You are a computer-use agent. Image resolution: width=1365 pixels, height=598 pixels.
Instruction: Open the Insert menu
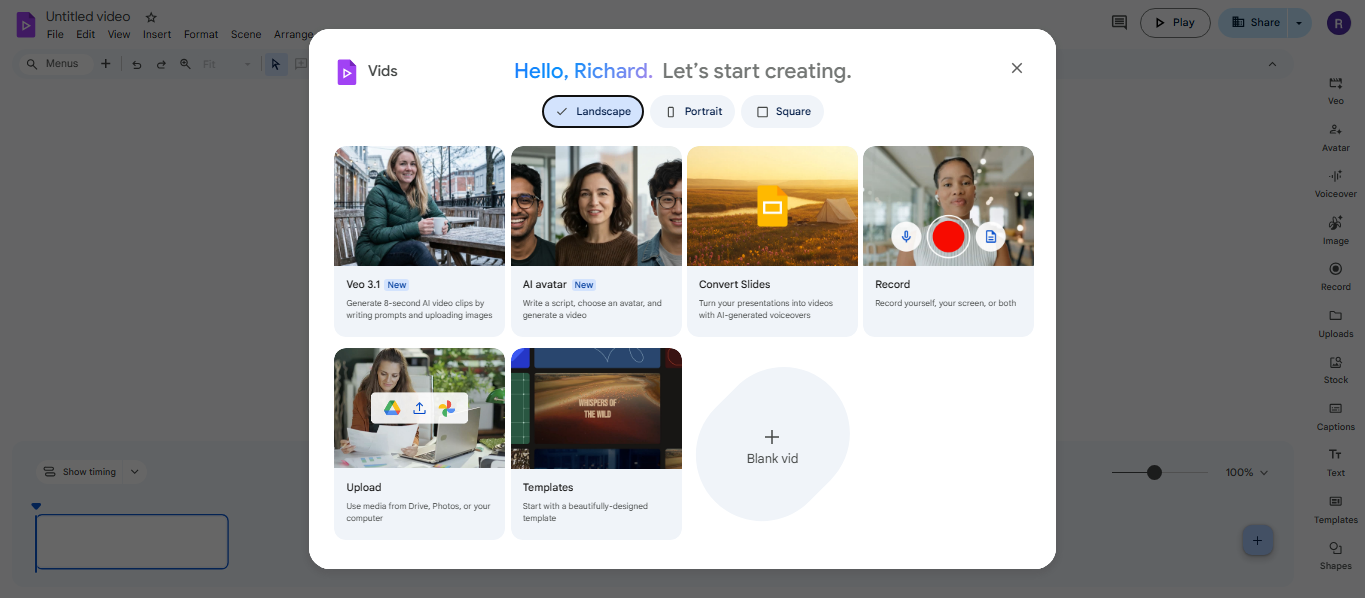(157, 35)
